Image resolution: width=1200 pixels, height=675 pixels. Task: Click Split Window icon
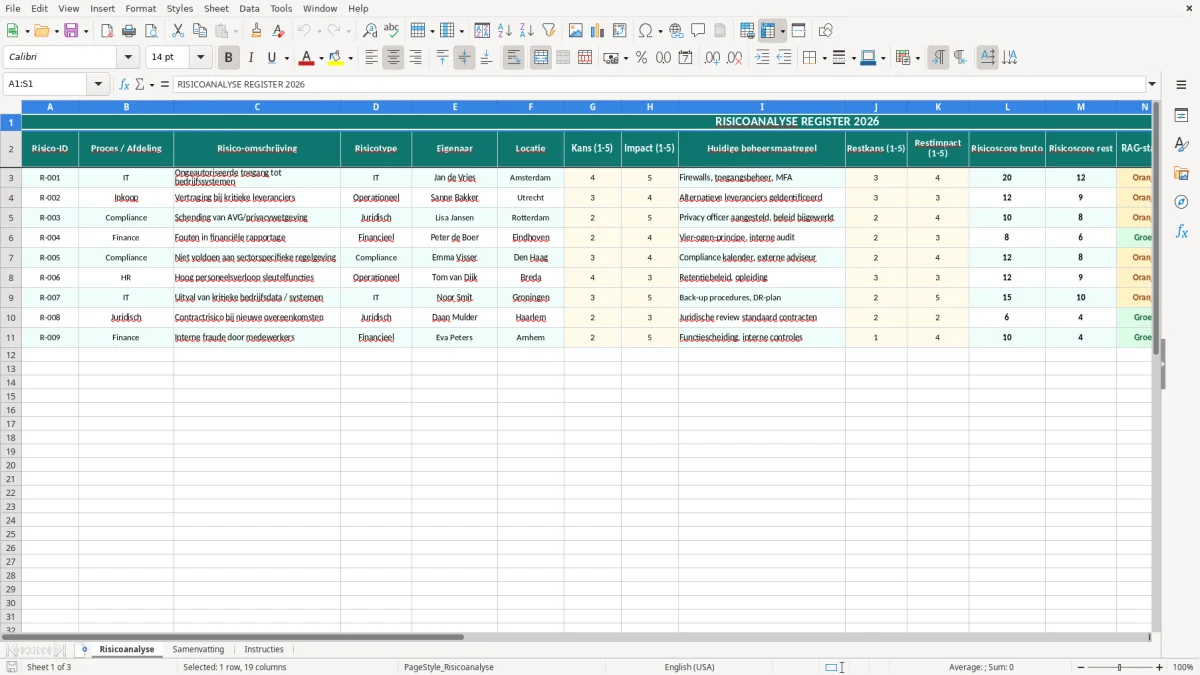(799, 31)
